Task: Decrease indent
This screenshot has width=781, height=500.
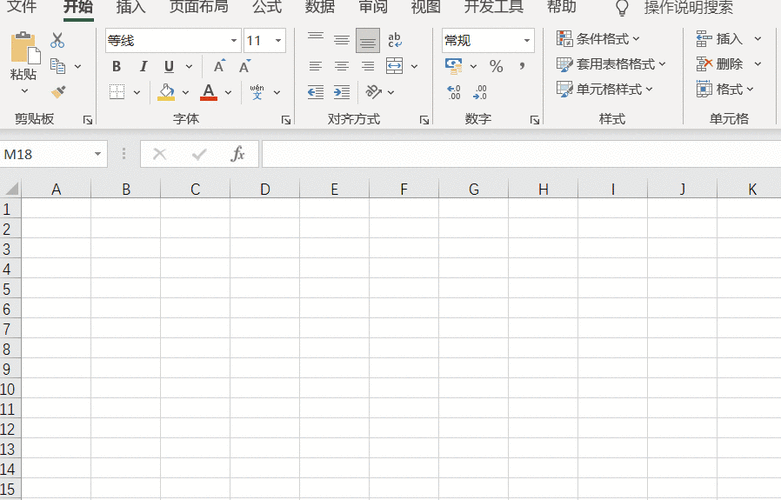Action: [x=316, y=92]
